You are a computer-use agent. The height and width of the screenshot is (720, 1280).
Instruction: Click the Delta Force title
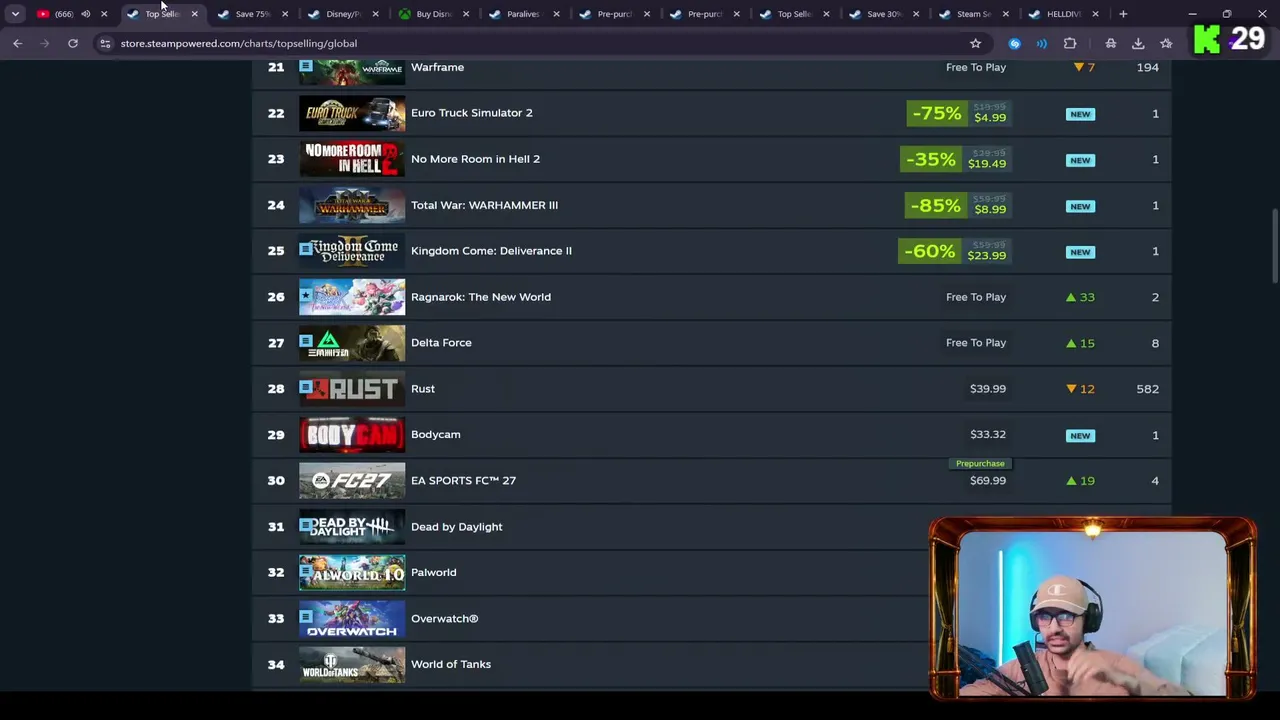pyautogui.click(x=441, y=343)
